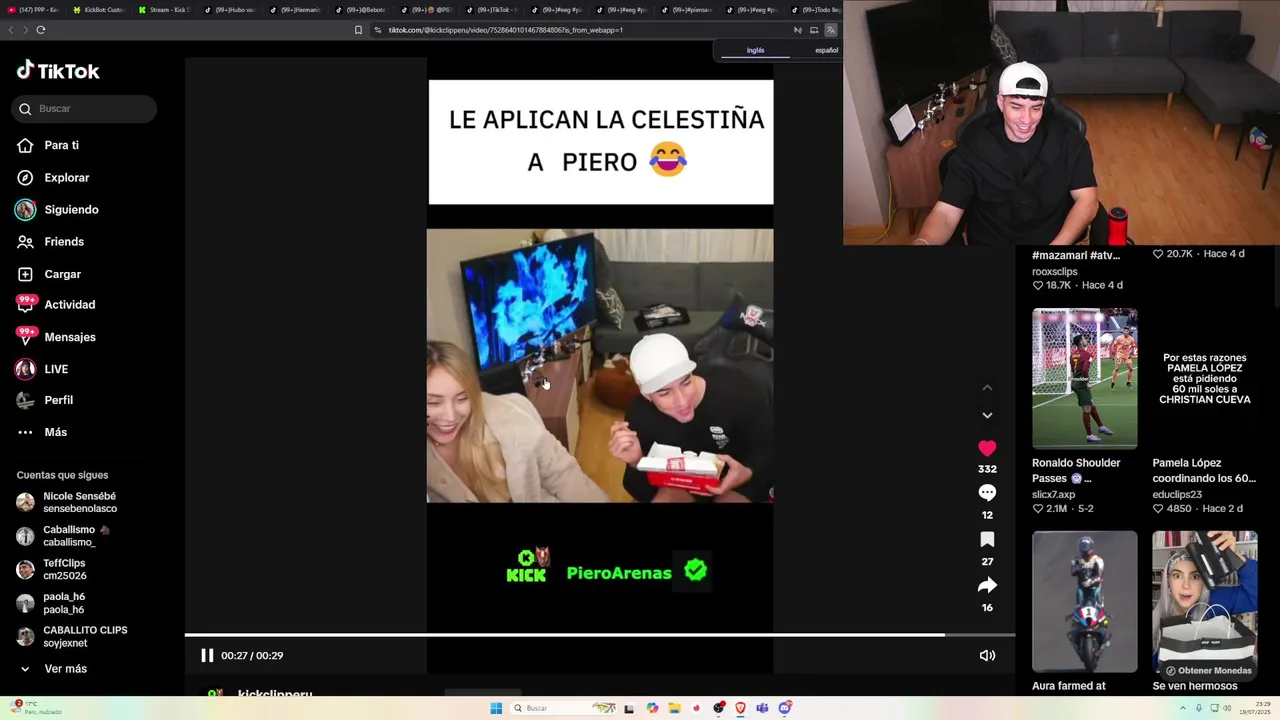This screenshot has width=1280, height=720.
Task: Click the kickclipperu author name
Action: 275,693
